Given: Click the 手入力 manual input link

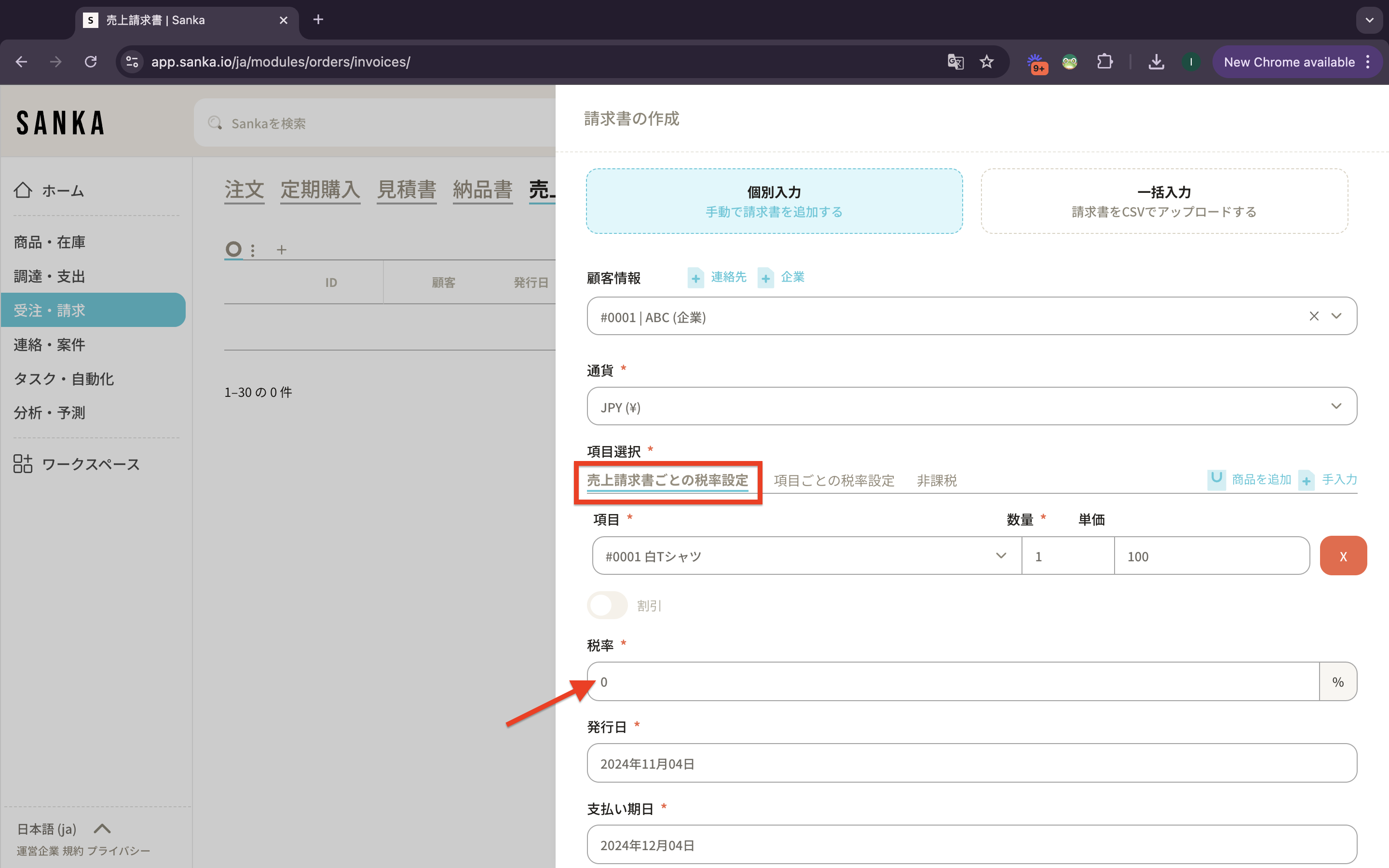Looking at the screenshot, I should pos(1339,479).
